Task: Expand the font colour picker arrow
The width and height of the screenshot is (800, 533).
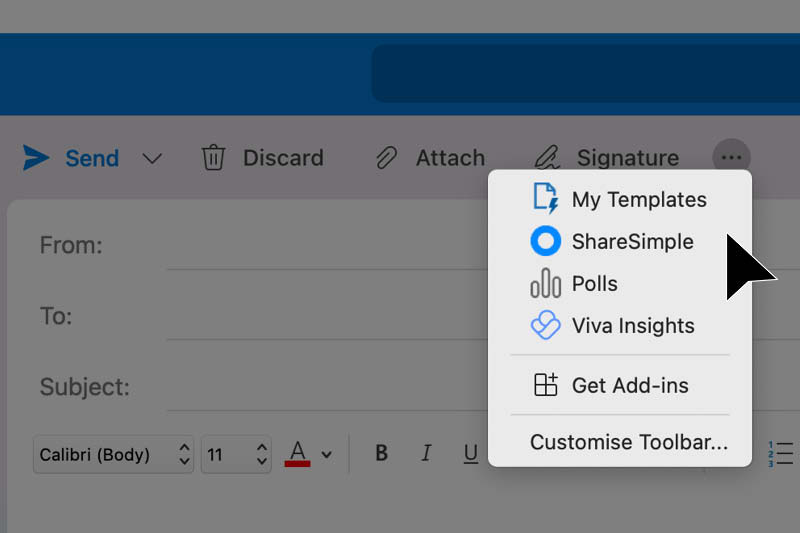Action: pyautogui.click(x=327, y=454)
